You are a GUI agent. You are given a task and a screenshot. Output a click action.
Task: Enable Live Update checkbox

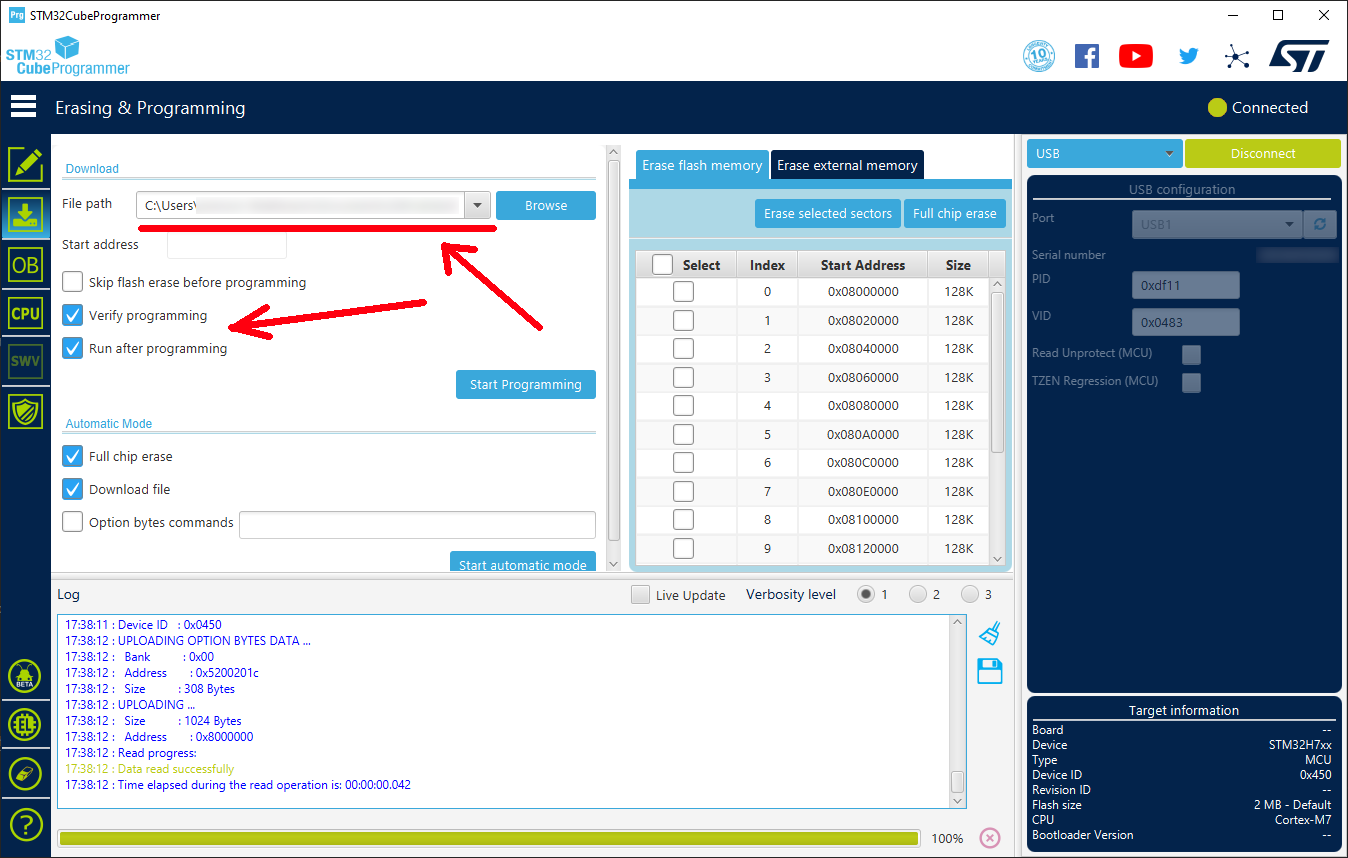tap(640, 595)
